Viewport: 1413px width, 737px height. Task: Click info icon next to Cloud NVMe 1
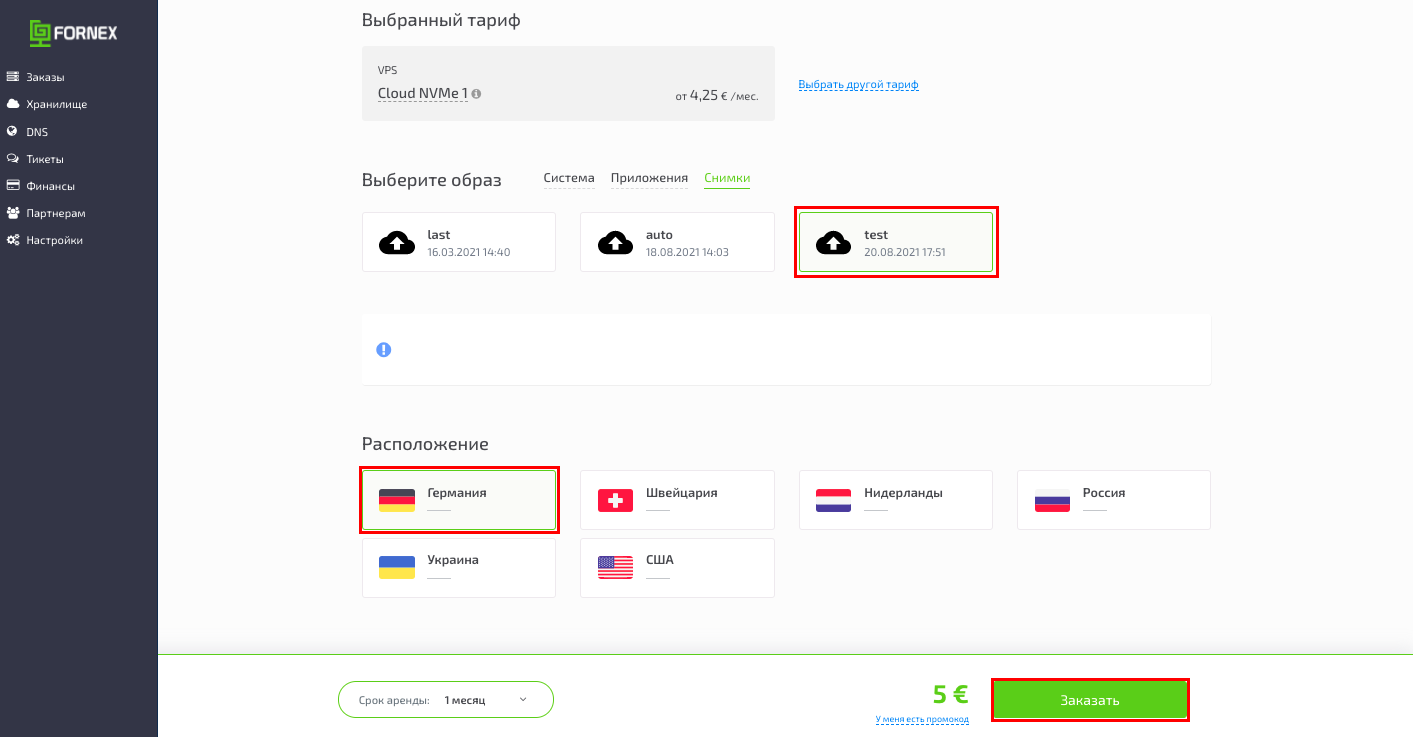(x=476, y=94)
